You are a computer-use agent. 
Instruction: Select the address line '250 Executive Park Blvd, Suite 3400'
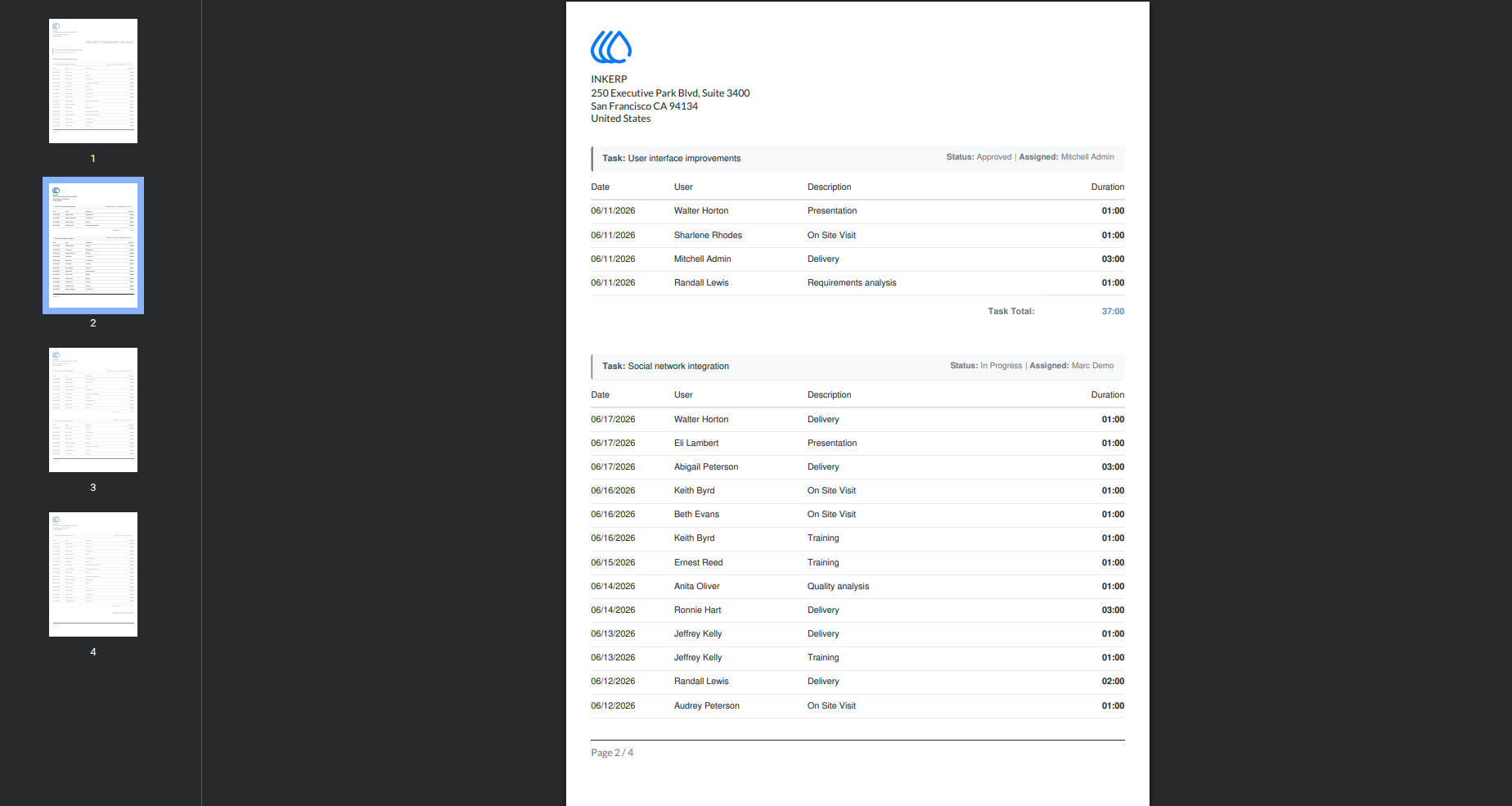[670, 93]
